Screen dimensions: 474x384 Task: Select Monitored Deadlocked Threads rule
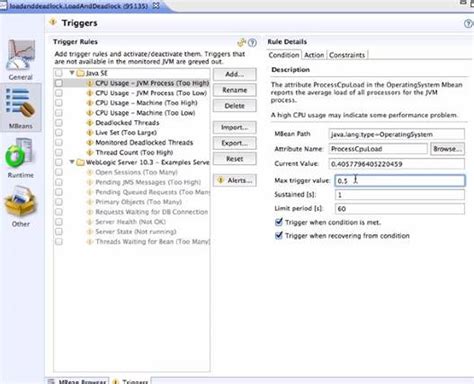point(144,143)
